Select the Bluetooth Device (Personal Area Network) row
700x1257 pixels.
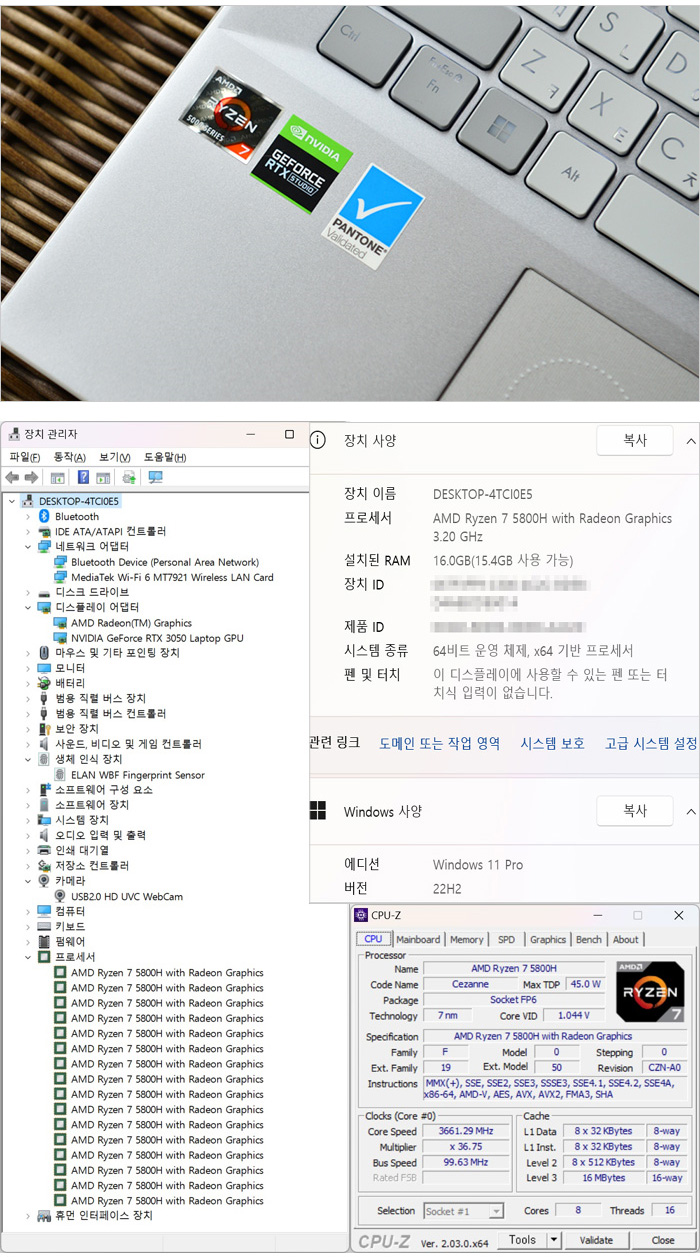156,562
